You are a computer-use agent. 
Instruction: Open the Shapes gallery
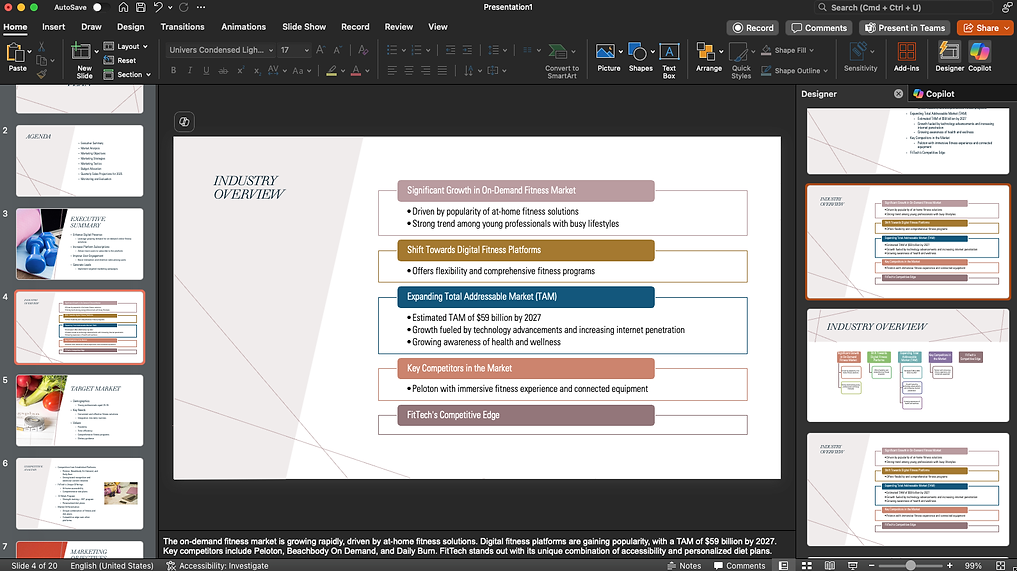pos(640,57)
